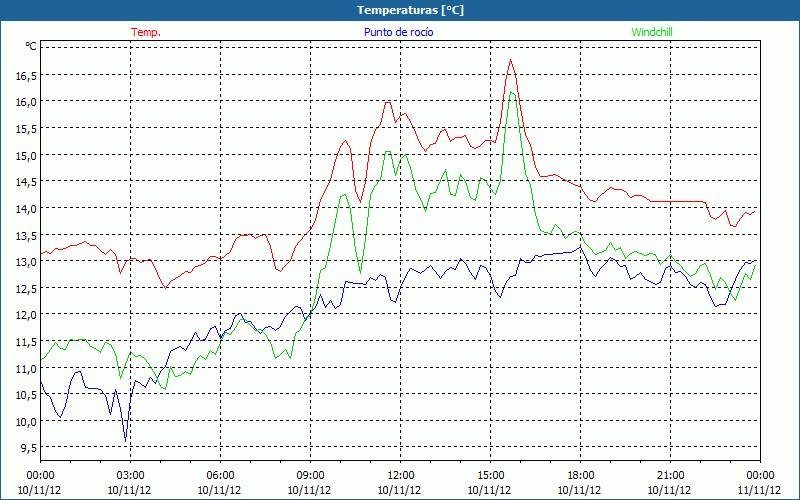Screen dimensions: 800x500
Task: Click the 13,0 y-axis value
Action: point(26,262)
